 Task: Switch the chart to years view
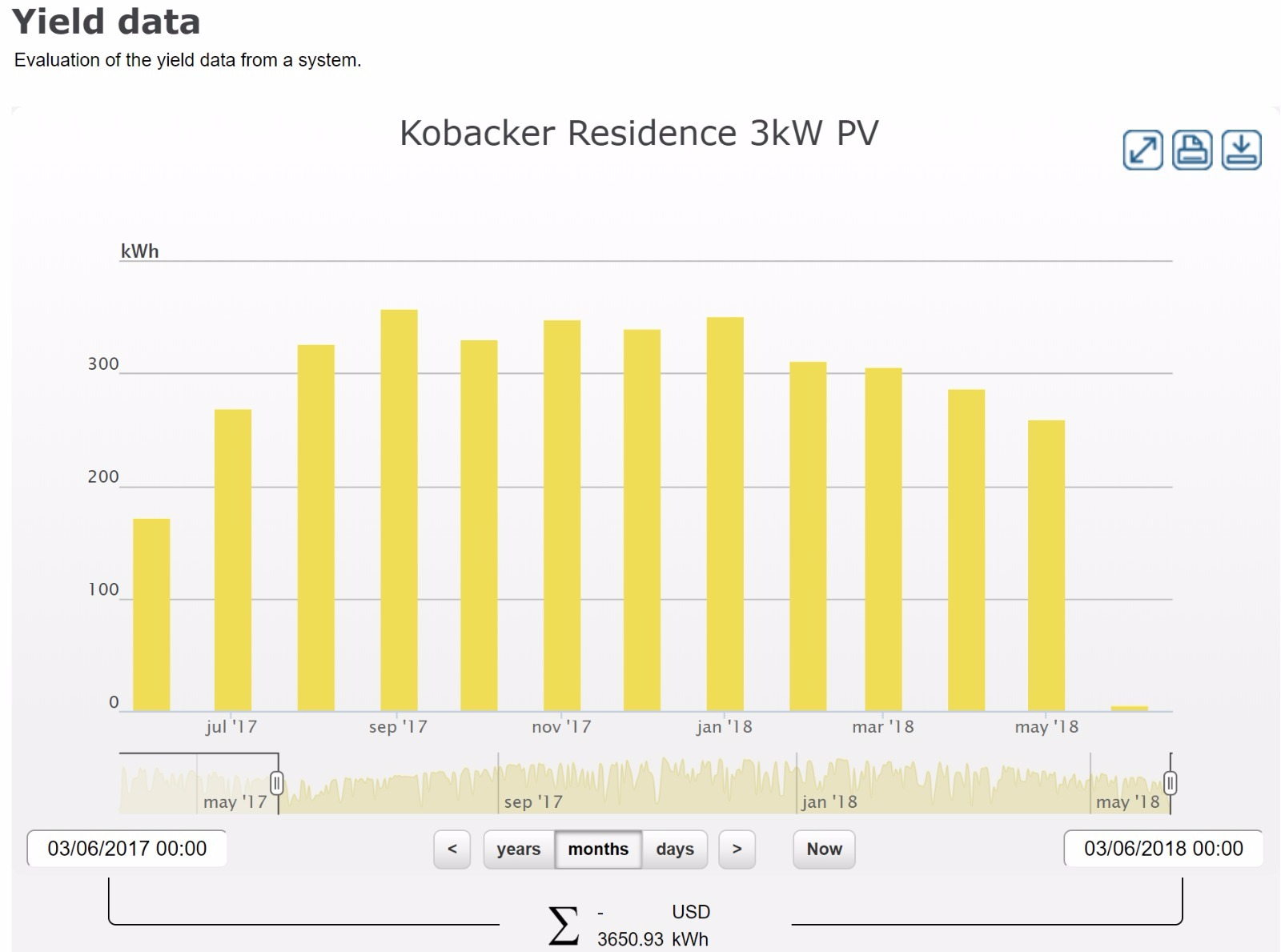pyautogui.click(x=518, y=850)
